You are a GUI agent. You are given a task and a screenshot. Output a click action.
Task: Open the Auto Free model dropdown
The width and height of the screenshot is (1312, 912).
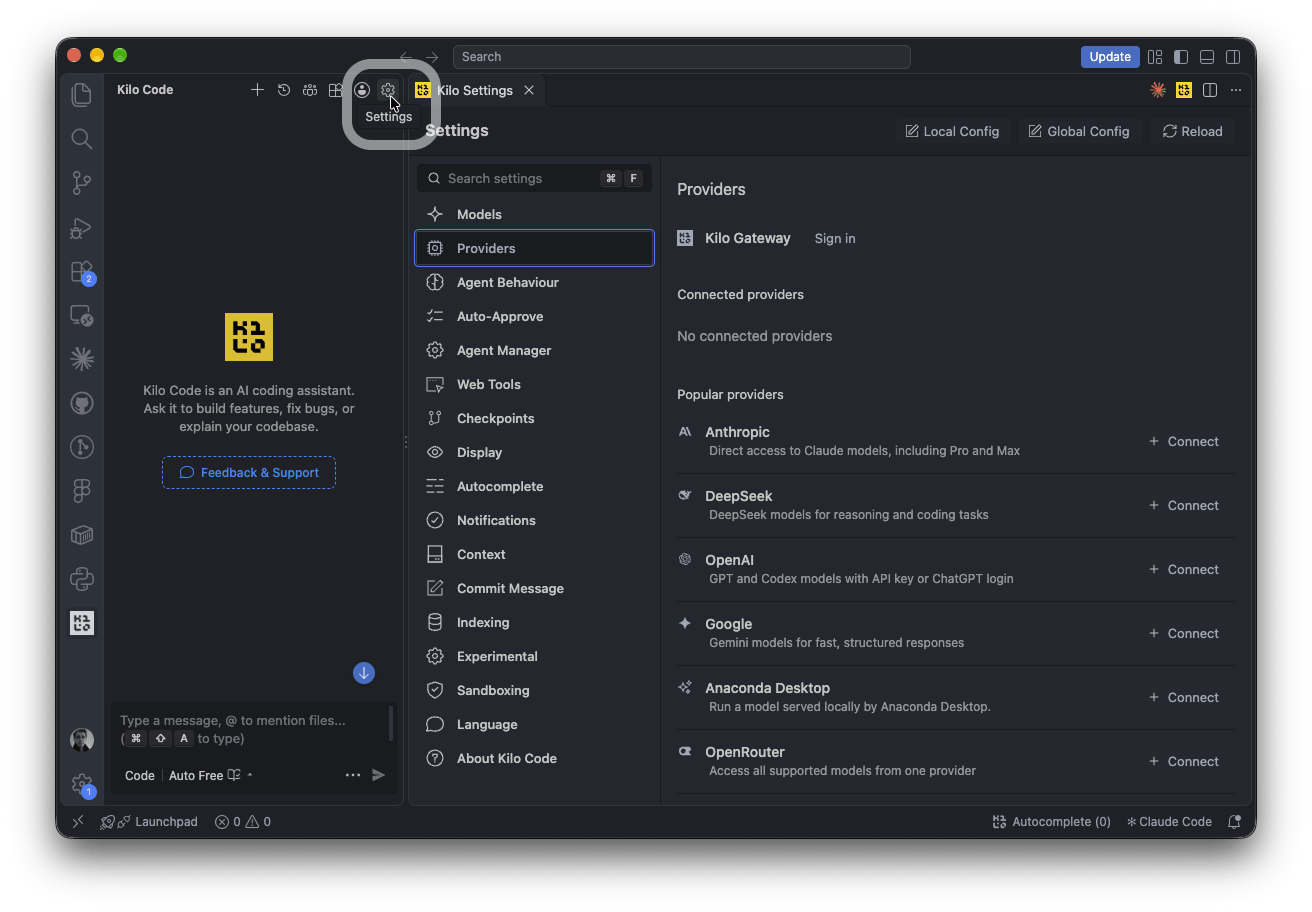coord(211,775)
